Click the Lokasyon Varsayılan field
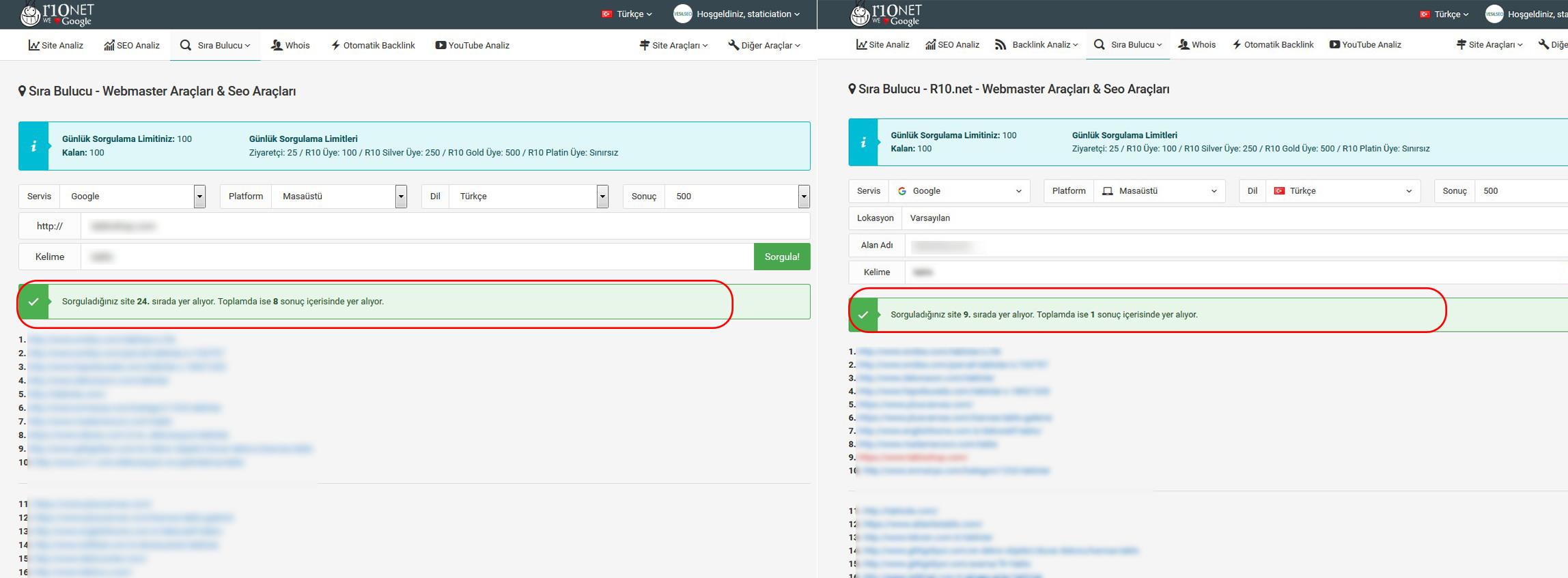Image resolution: width=1568 pixels, height=578 pixels. click(x=1235, y=218)
